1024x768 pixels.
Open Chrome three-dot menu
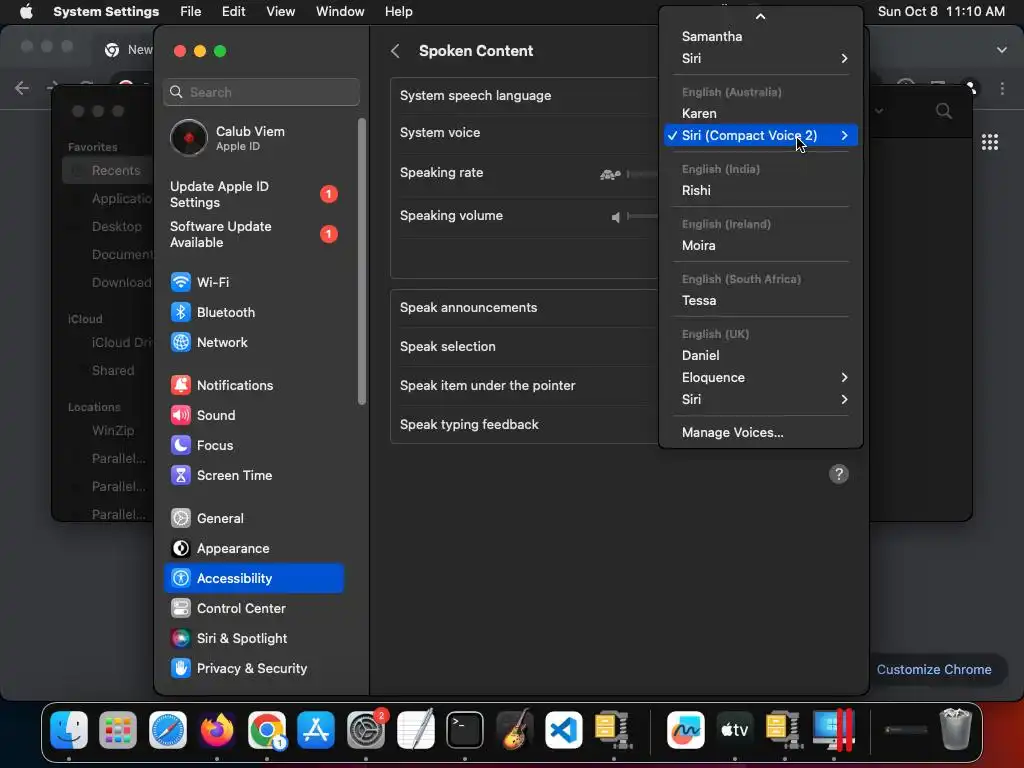(1002, 88)
